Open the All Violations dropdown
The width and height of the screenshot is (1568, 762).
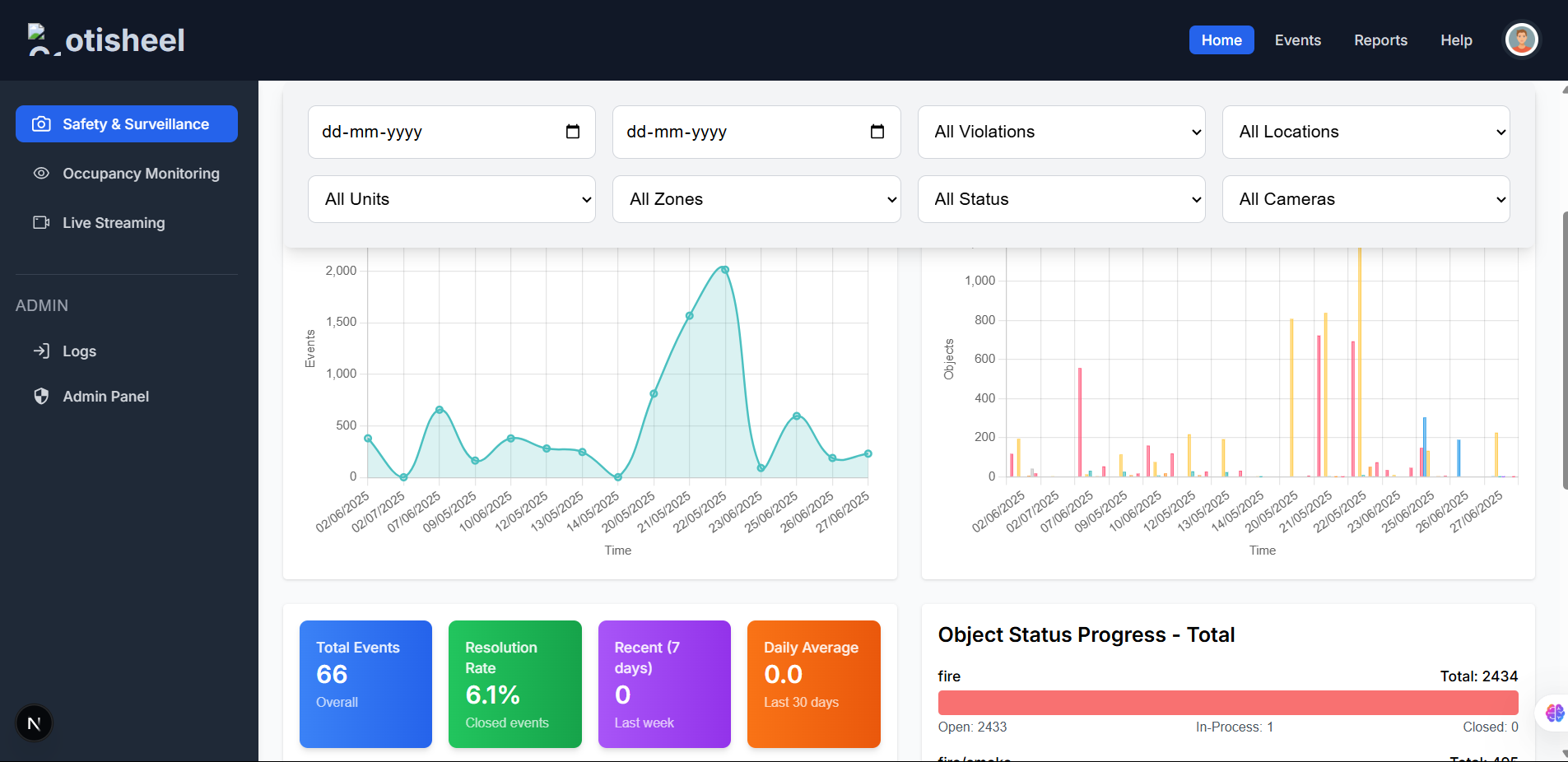click(x=1060, y=132)
